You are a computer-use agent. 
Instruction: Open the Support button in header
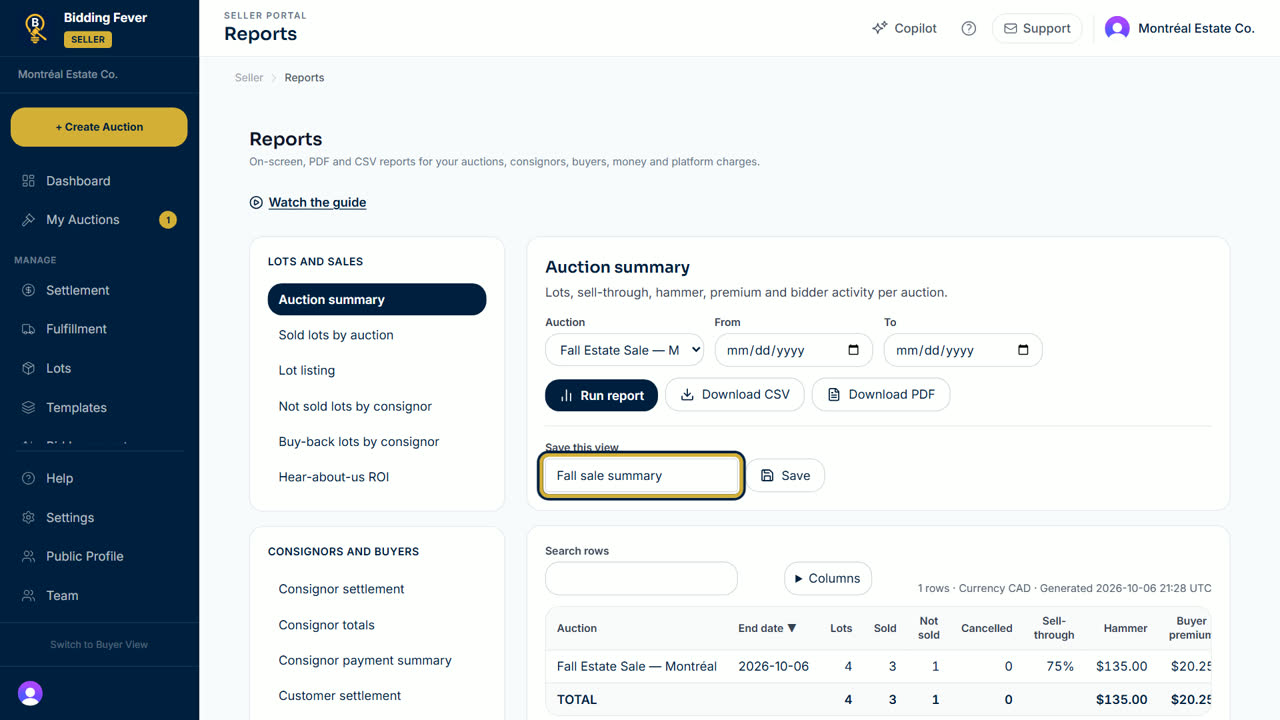pos(1037,28)
